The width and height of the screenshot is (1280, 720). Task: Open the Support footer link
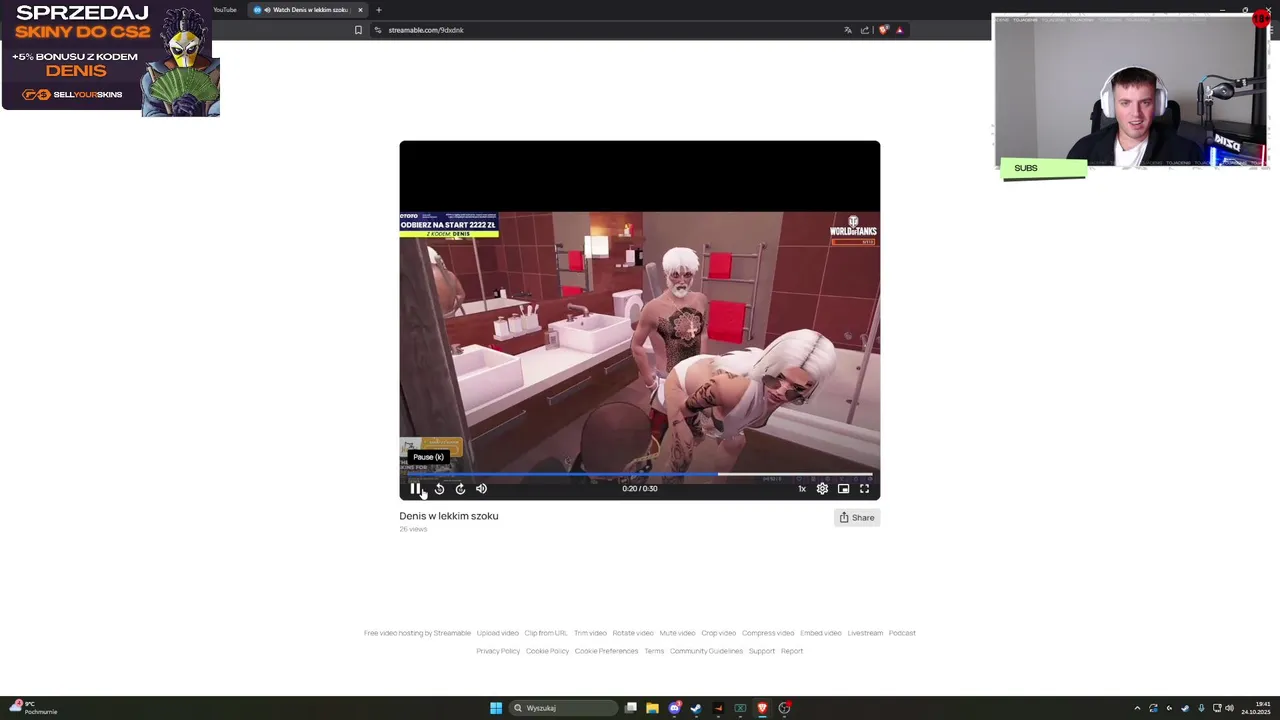click(x=762, y=651)
